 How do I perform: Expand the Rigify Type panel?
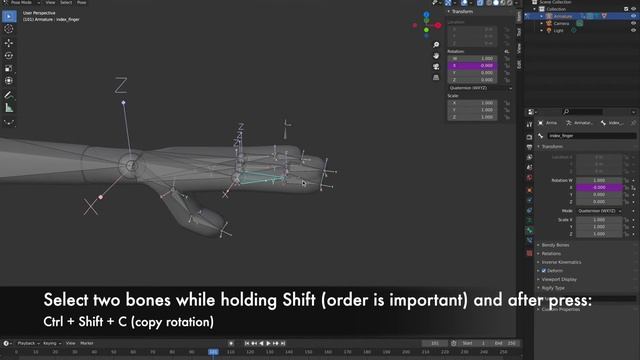coord(553,288)
